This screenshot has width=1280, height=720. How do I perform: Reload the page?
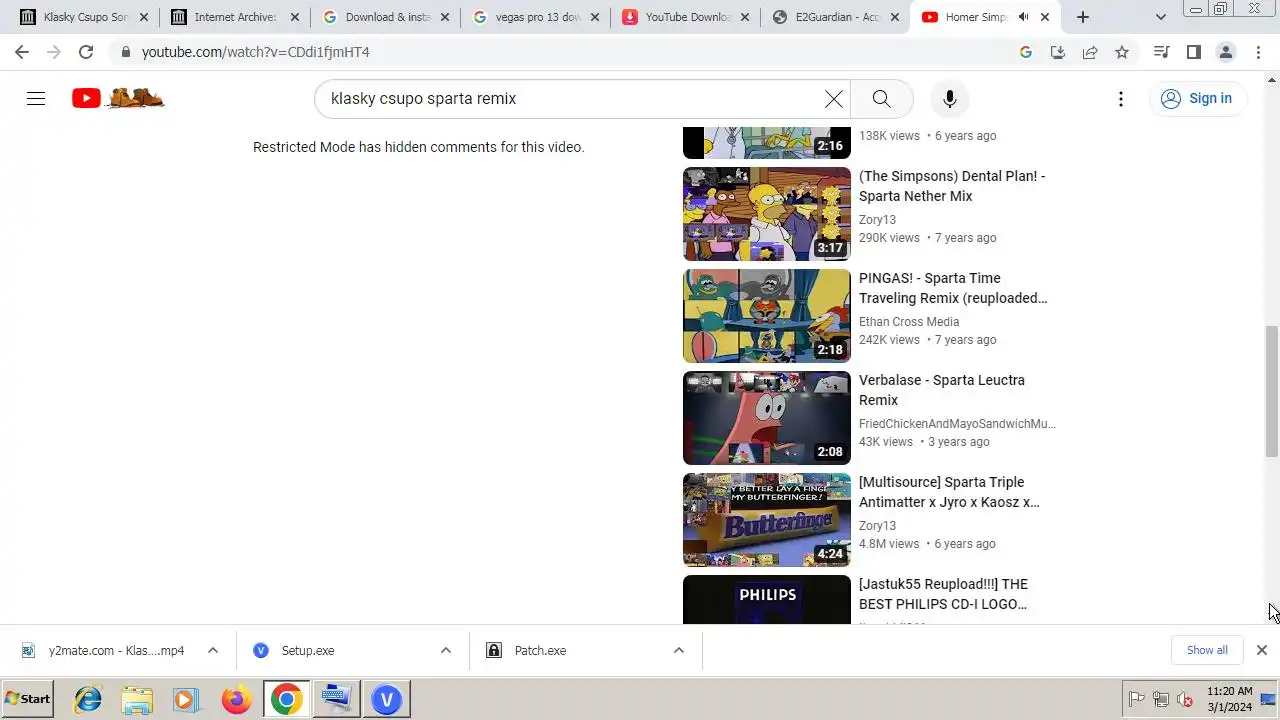pos(86,52)
